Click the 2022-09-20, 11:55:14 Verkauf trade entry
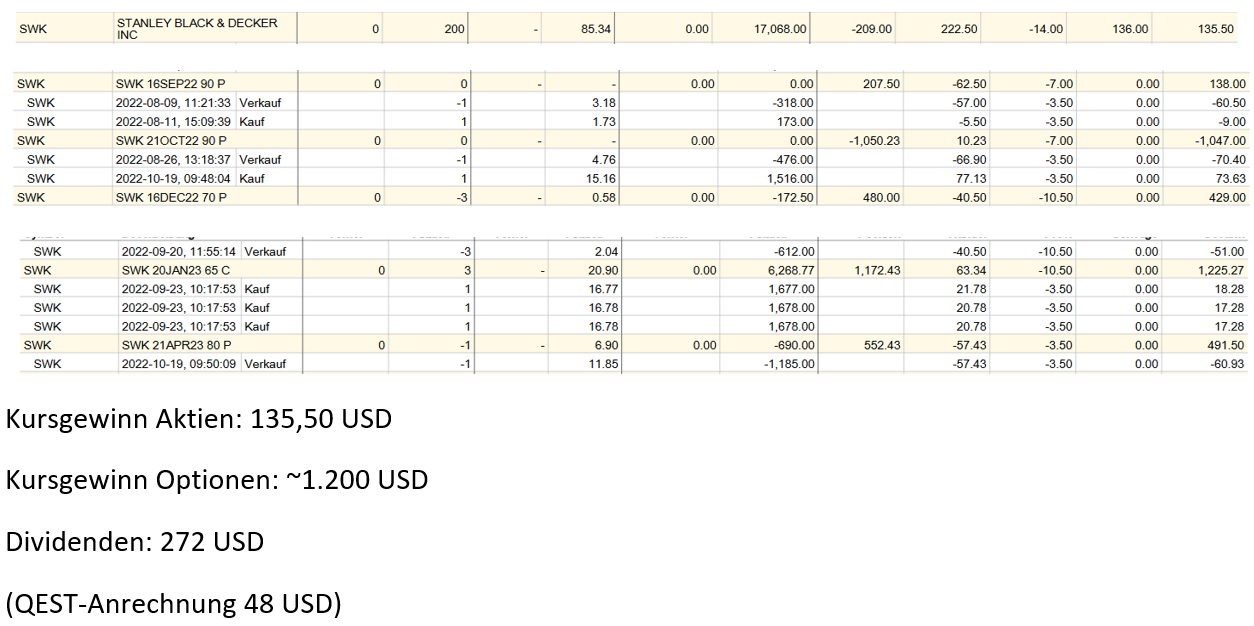 click(202, 252)
